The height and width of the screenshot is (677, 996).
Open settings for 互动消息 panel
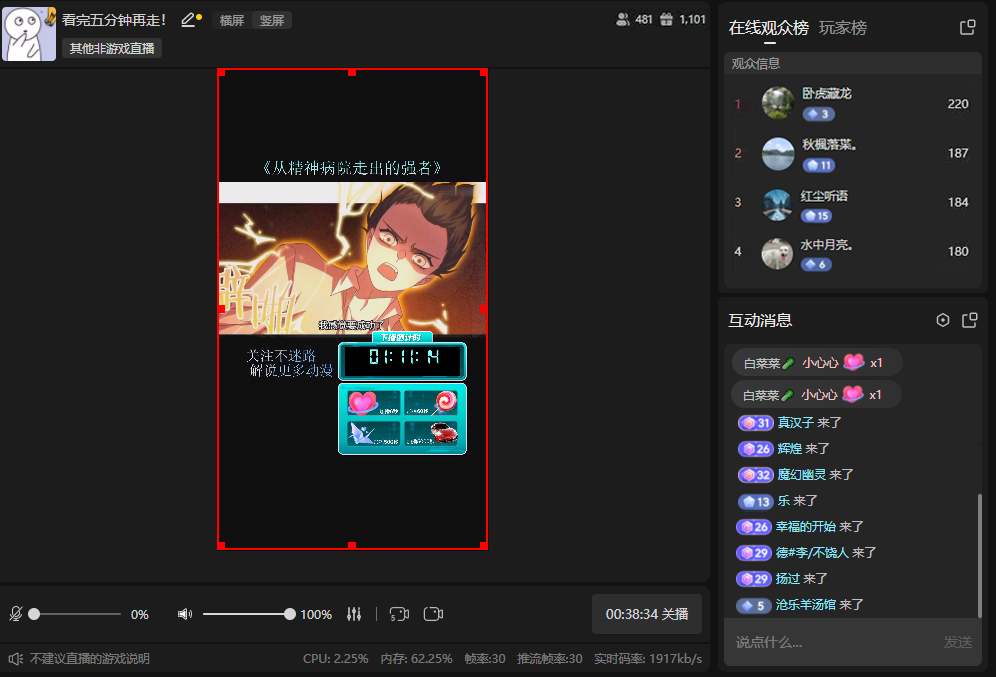942,320
